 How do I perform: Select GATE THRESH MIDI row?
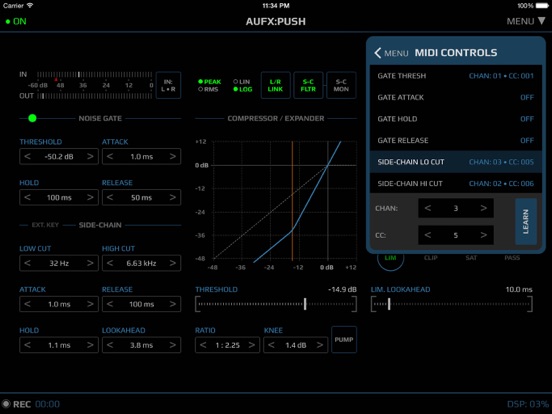456,76
